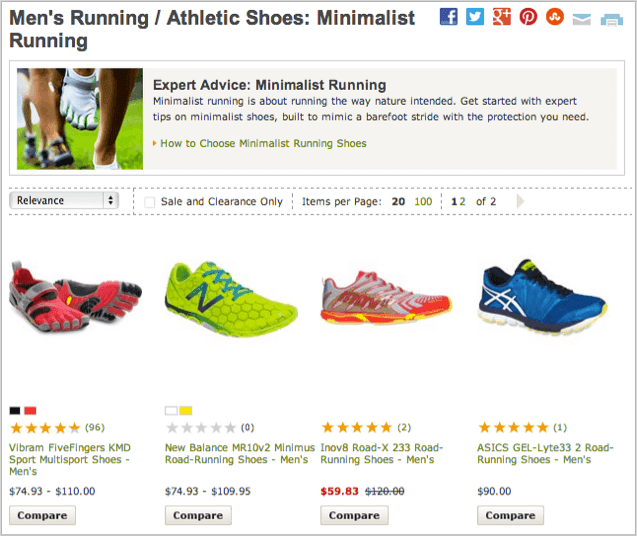Share via the Twitter icon
The image size is (637, 536).
(475, 17)
